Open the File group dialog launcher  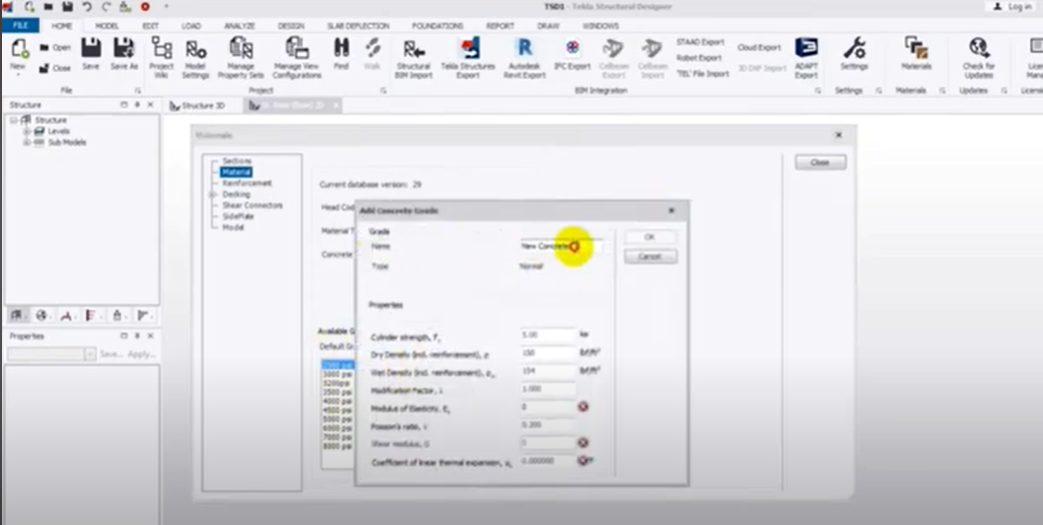coord(138,90)
